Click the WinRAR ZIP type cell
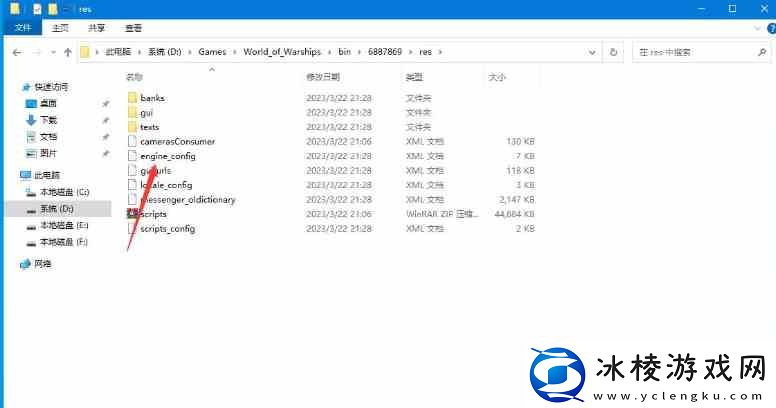This screenshot has width=776, height=408. point(442,214)
